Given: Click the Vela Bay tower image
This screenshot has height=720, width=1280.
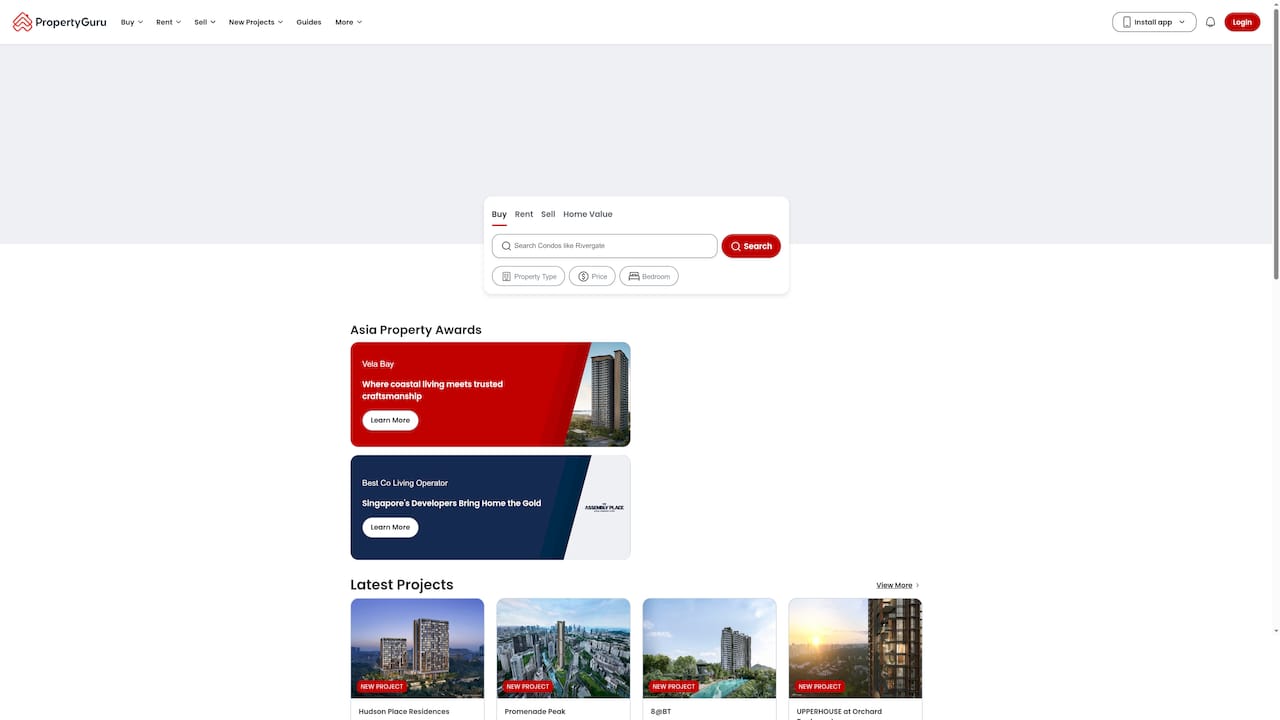Looking at the screenshot, I should (x=600, y=394).
